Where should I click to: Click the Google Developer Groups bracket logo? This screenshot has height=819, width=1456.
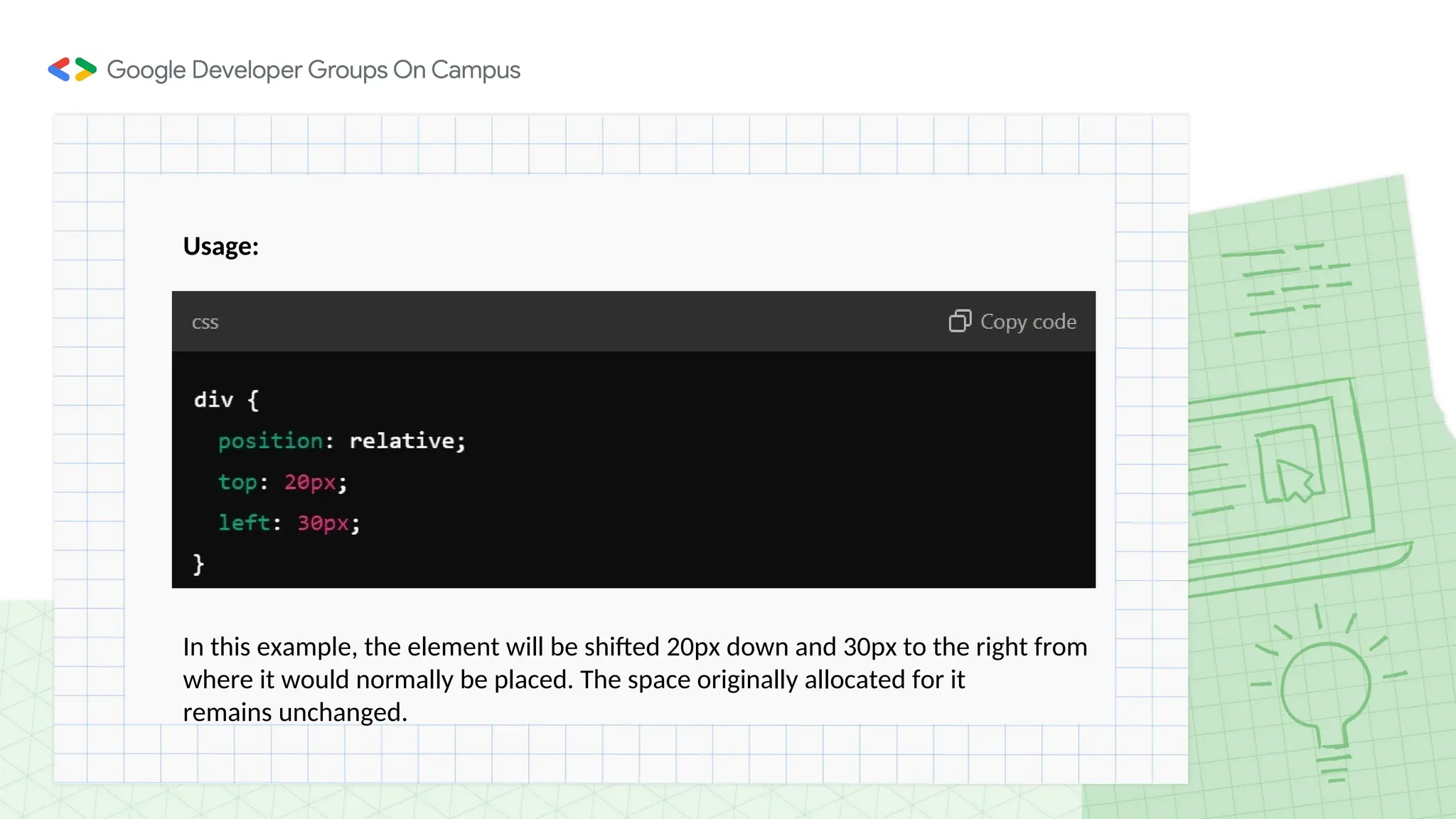pos(72,70)
